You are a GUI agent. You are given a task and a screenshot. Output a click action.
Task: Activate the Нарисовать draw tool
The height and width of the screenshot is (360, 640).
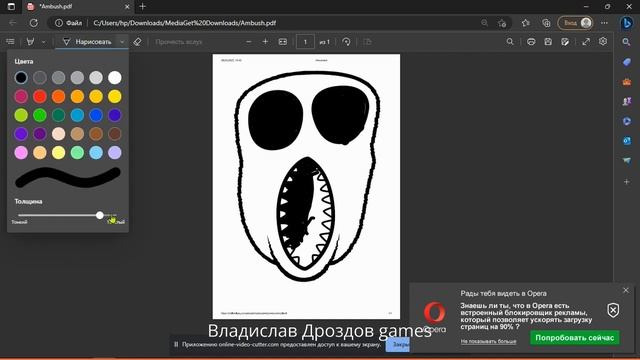tap(87, 42)
